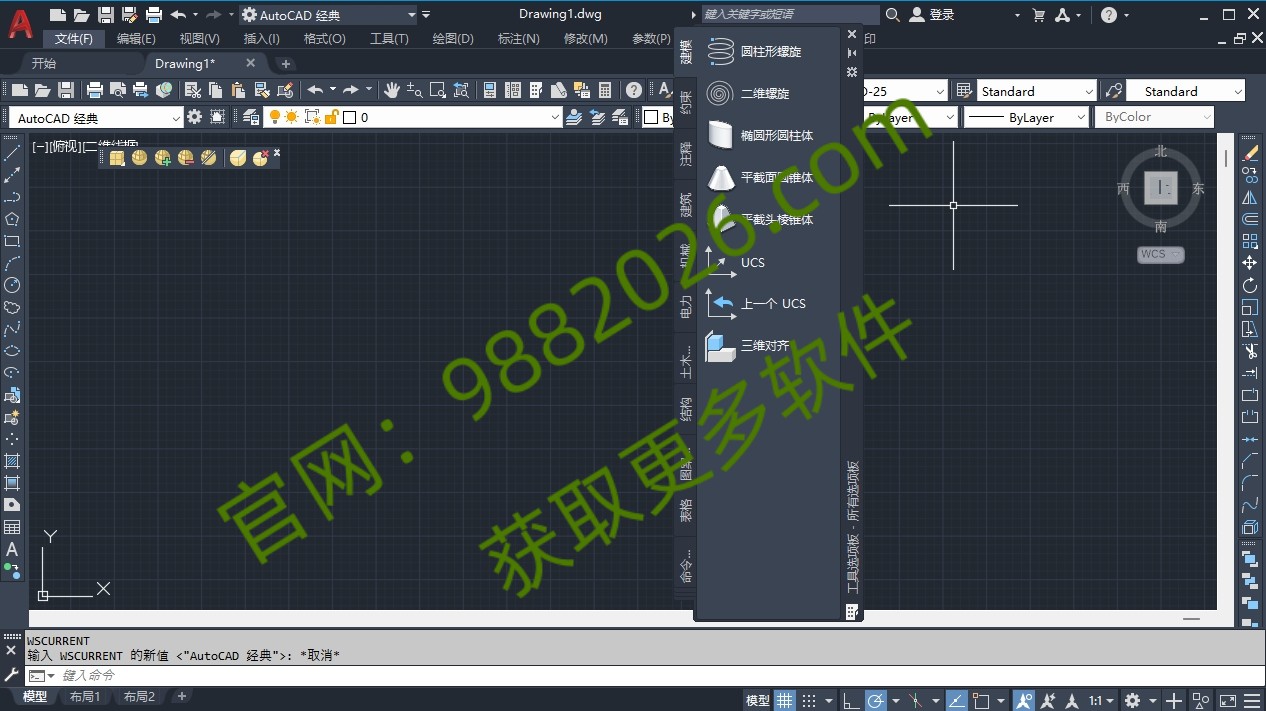This screenshot has height=711, width=1266.
Task: Click the plot printer icon in quick access toolbar
Action: pyautogui.click(x=154, y=15)
